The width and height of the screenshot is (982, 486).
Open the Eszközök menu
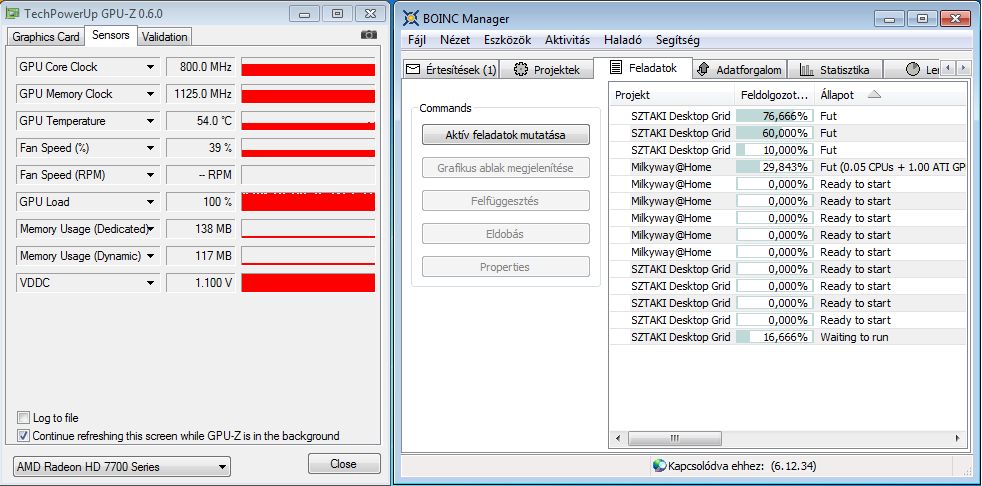tap(507, 40)
